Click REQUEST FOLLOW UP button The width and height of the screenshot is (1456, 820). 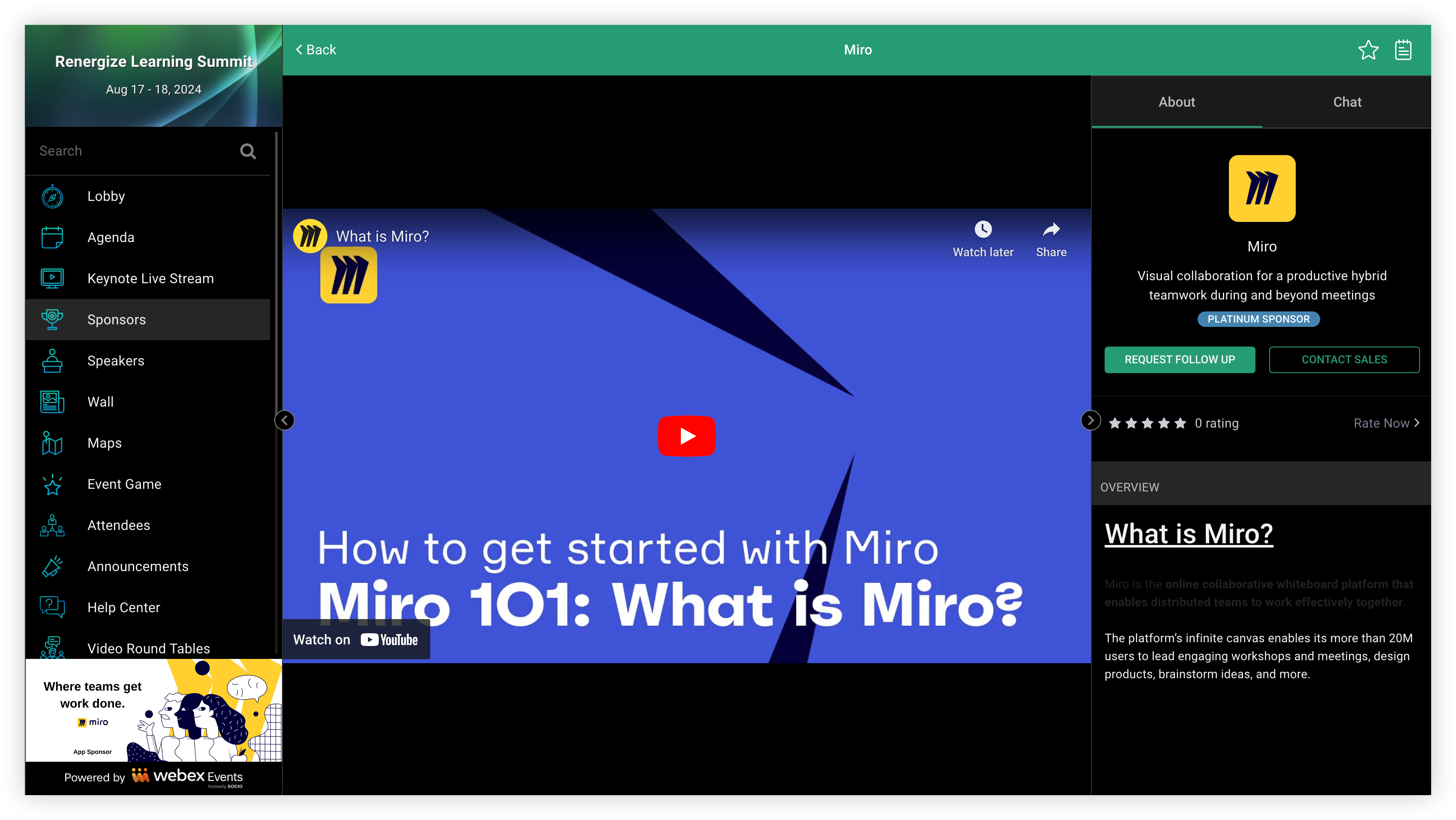tap(1180, 359)
